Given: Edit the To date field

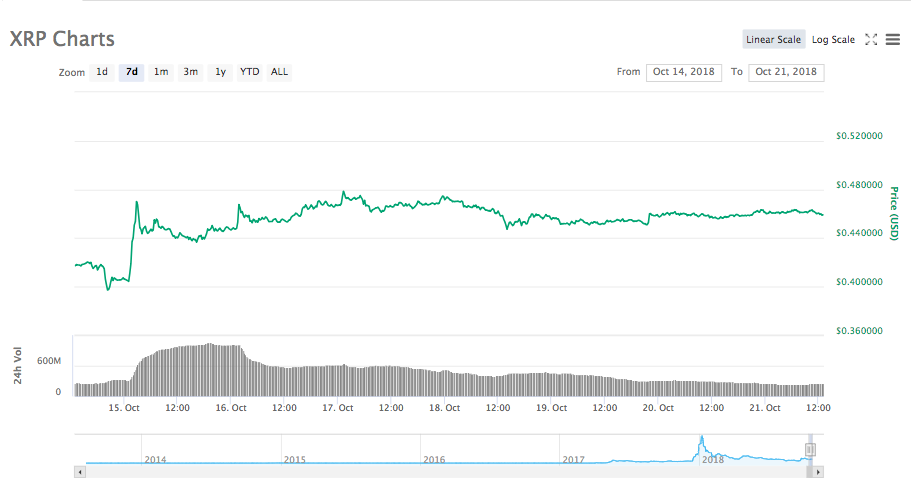Looking at the screenshot, I should (786, 72).
